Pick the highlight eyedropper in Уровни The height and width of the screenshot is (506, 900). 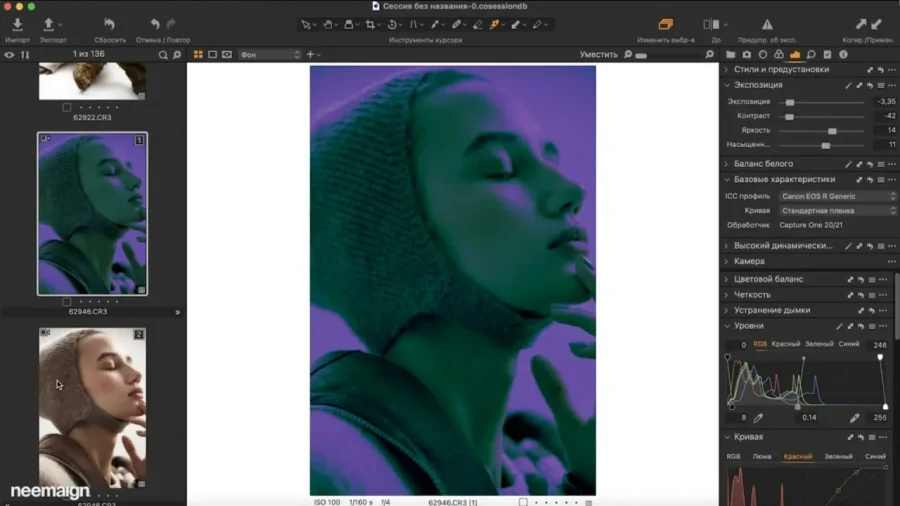pos(855,418)
